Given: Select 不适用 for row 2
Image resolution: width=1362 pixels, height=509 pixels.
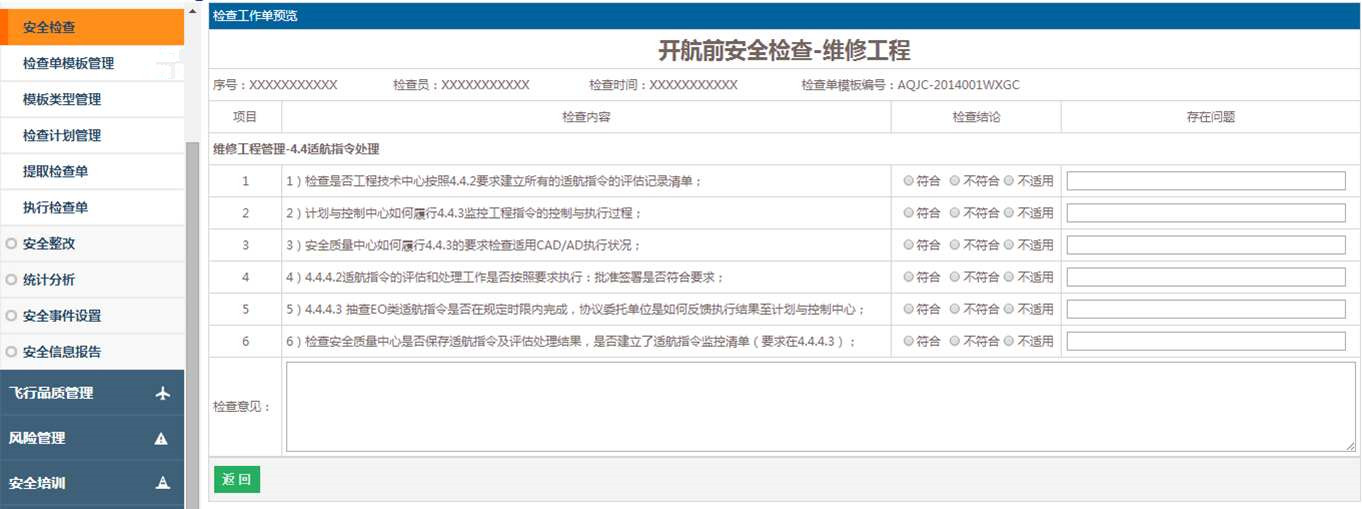Looking at the screenshot, I should tap(1008, 213).
